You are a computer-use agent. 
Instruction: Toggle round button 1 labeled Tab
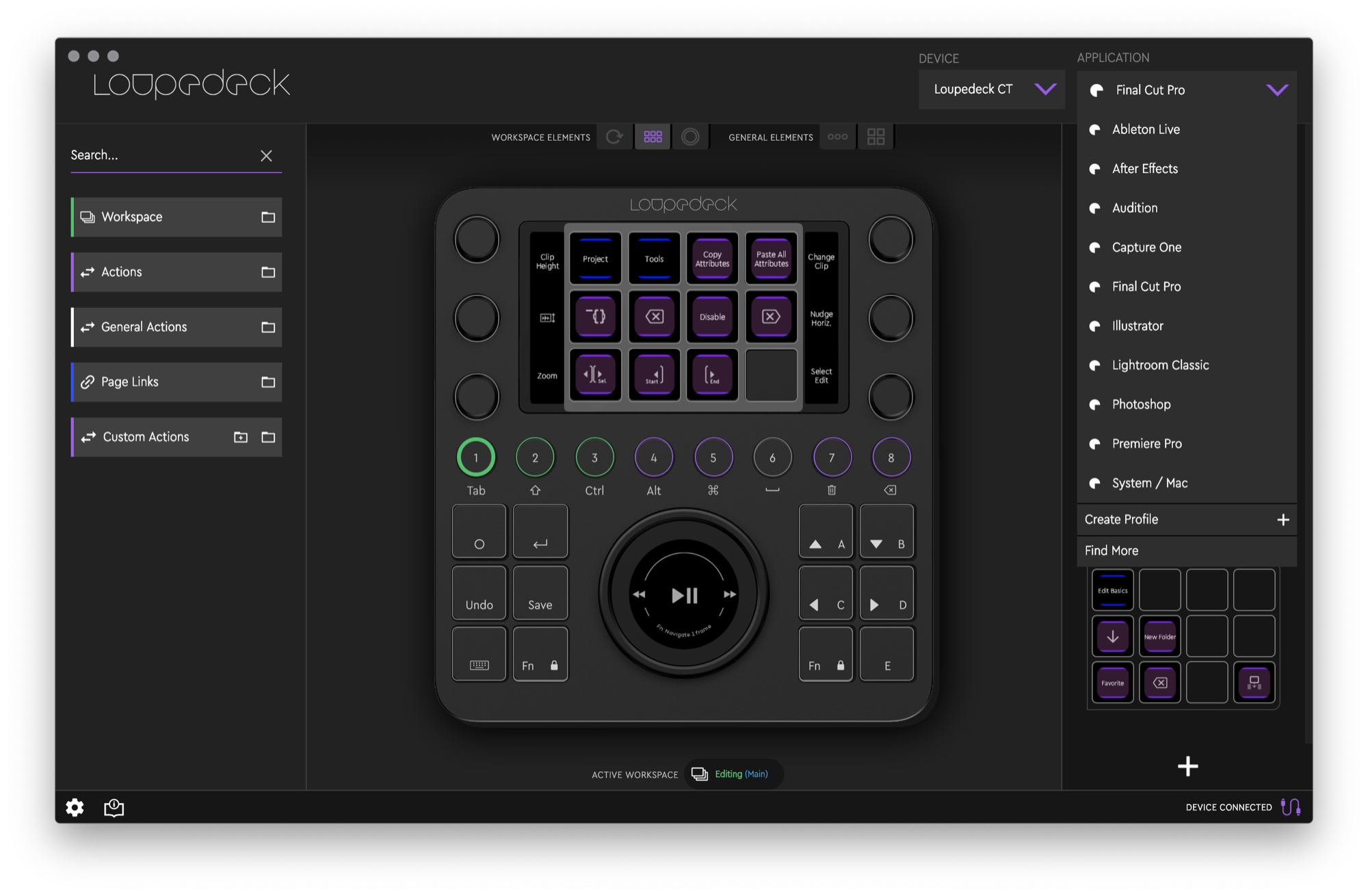pos(475,458)
